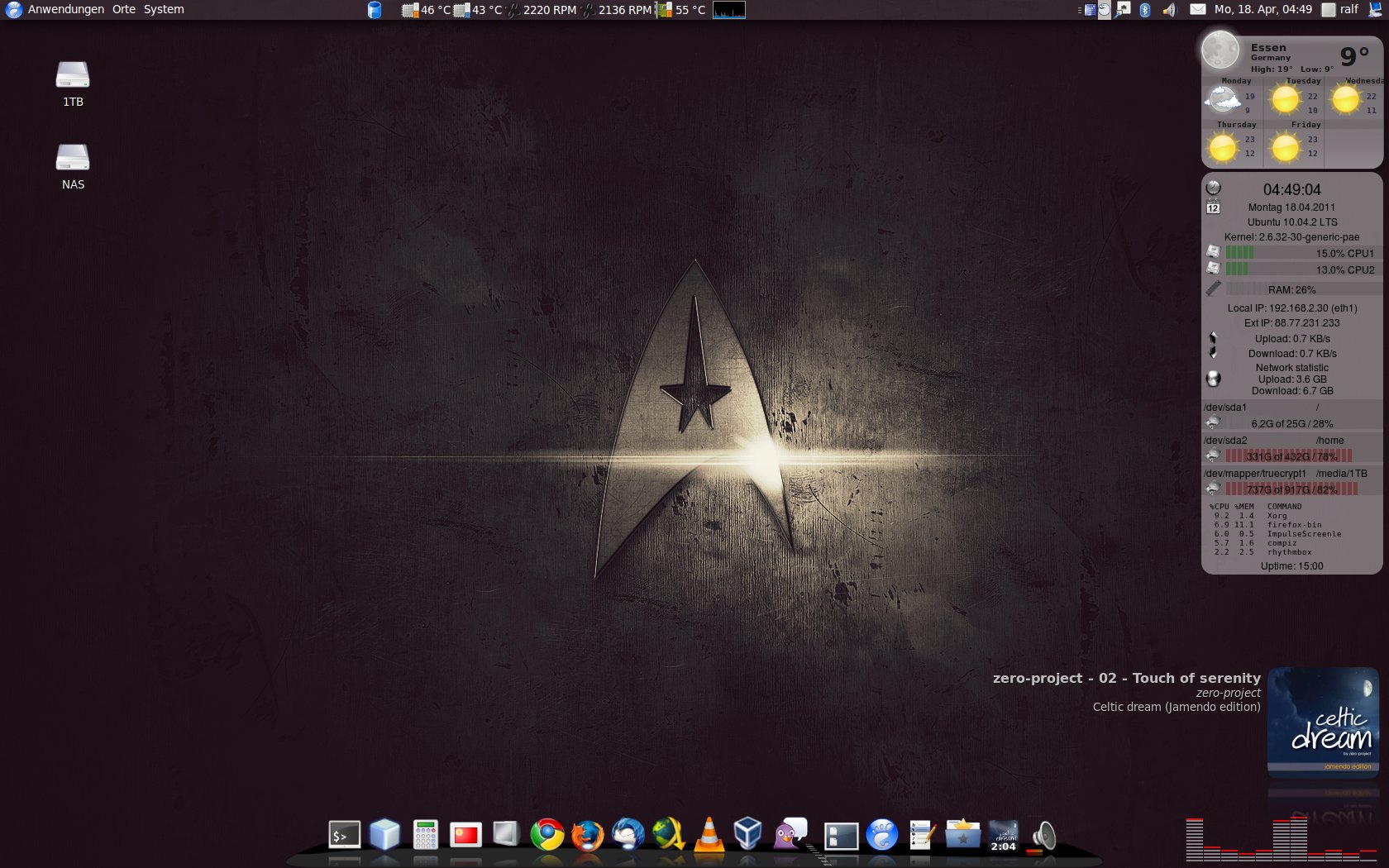
Task: Click the 'Ubuntu 10.04.2 LTS' text
Action: point(1292,222)
